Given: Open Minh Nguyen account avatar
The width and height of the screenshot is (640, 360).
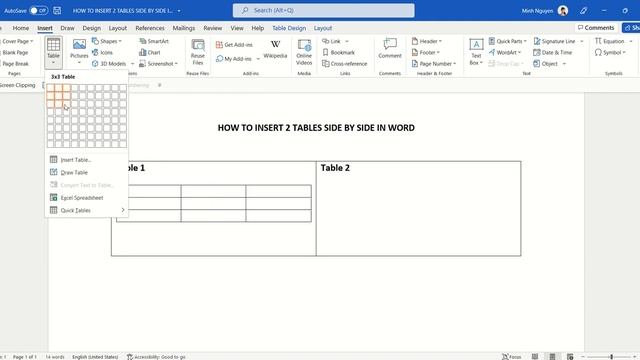Looking at the screenshot, I should point(563,11).
